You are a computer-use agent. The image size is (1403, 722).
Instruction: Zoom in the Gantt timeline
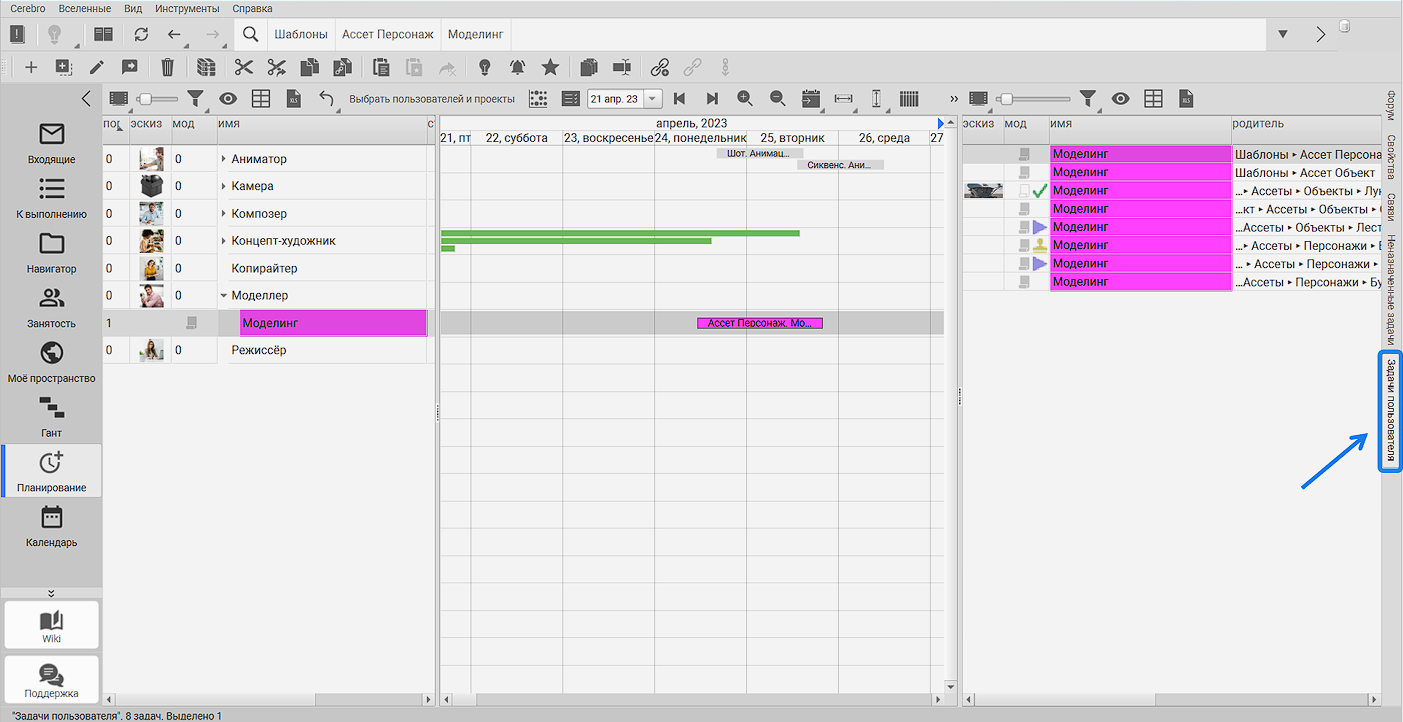tap(745, 99)
